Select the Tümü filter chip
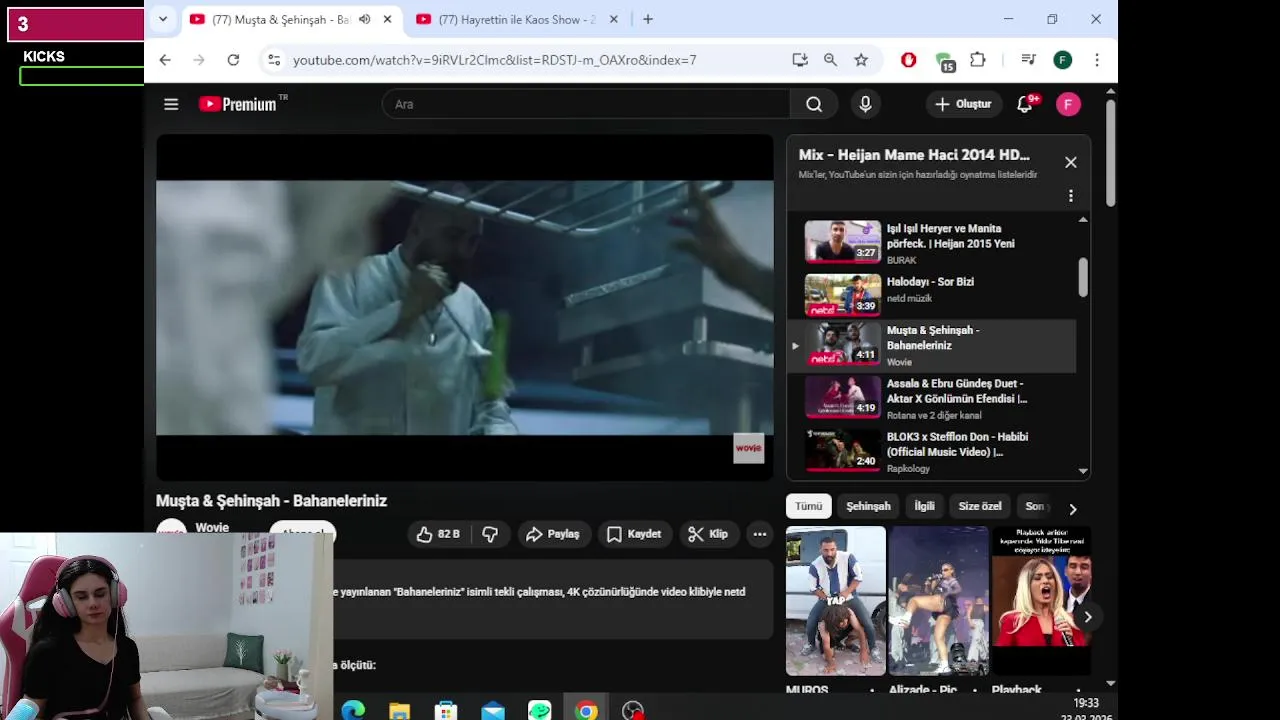 [808, 506]
